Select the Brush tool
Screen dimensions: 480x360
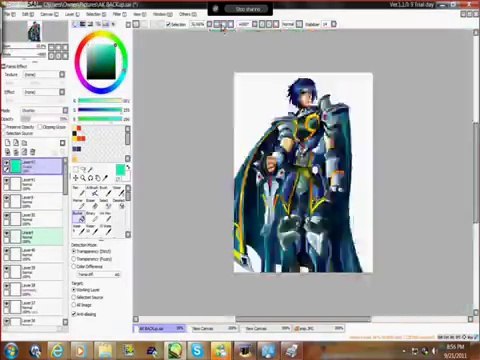(x=105, y=191)
